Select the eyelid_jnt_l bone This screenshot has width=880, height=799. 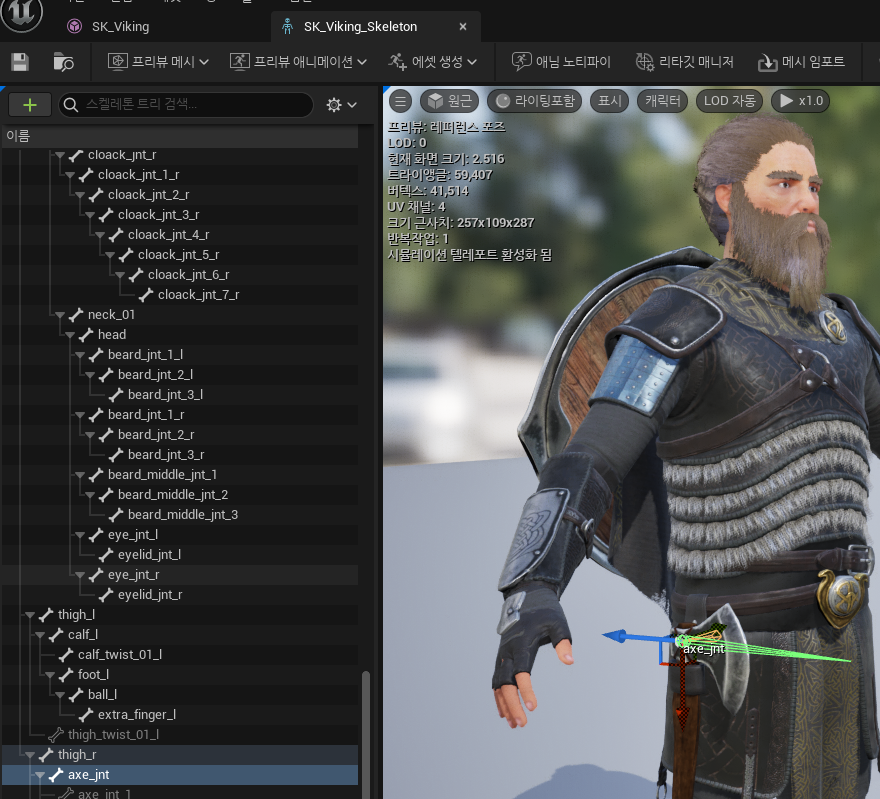(149, 554)
